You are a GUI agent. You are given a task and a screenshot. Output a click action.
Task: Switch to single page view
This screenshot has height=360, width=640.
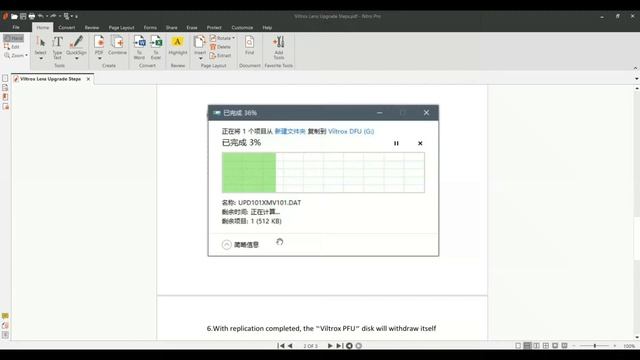518,346
